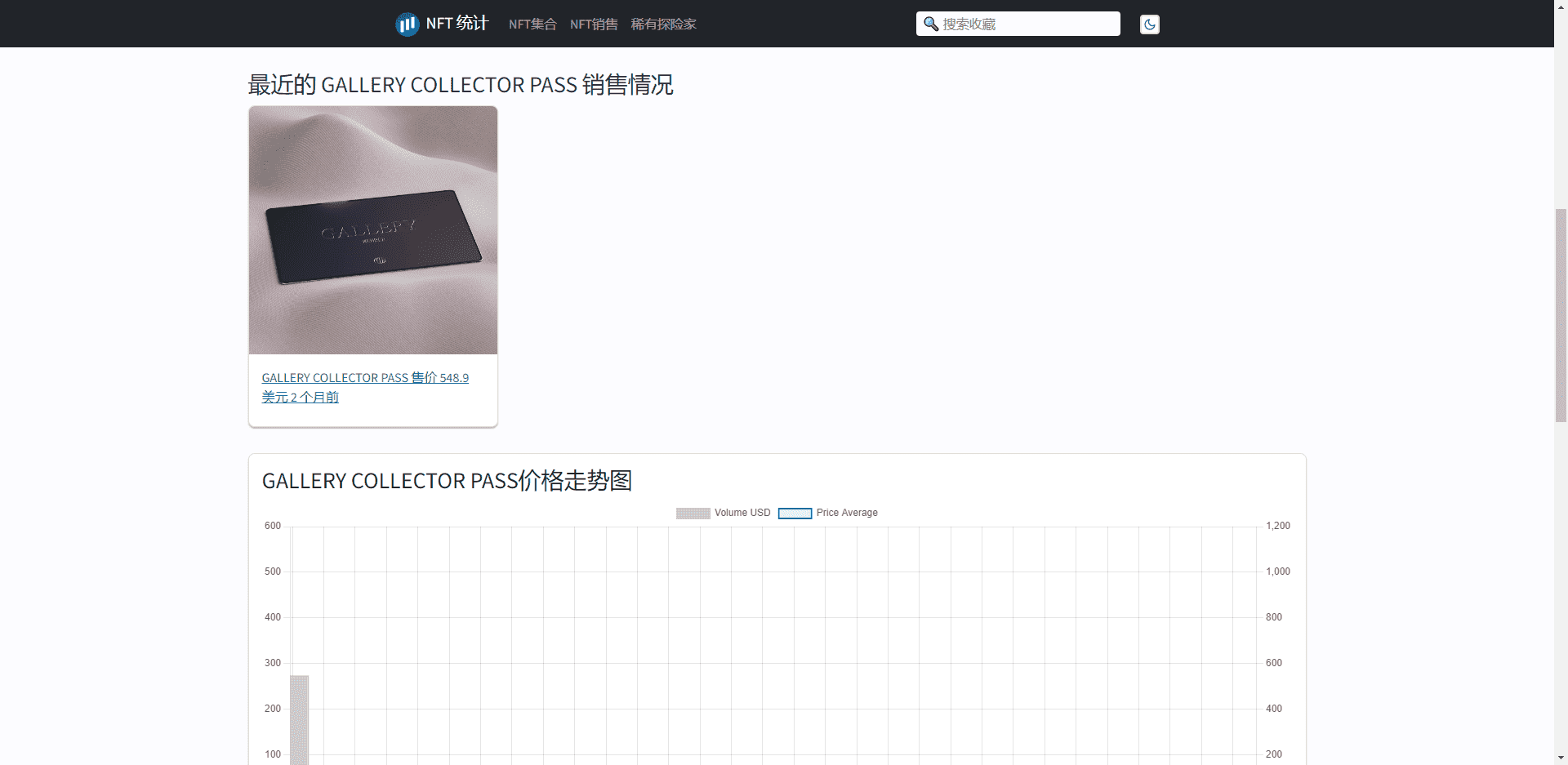Open the NFT集合 navigation menu
Image resolution: width=1568 pixels, height=765 pixels.
(x=532, y=24)
